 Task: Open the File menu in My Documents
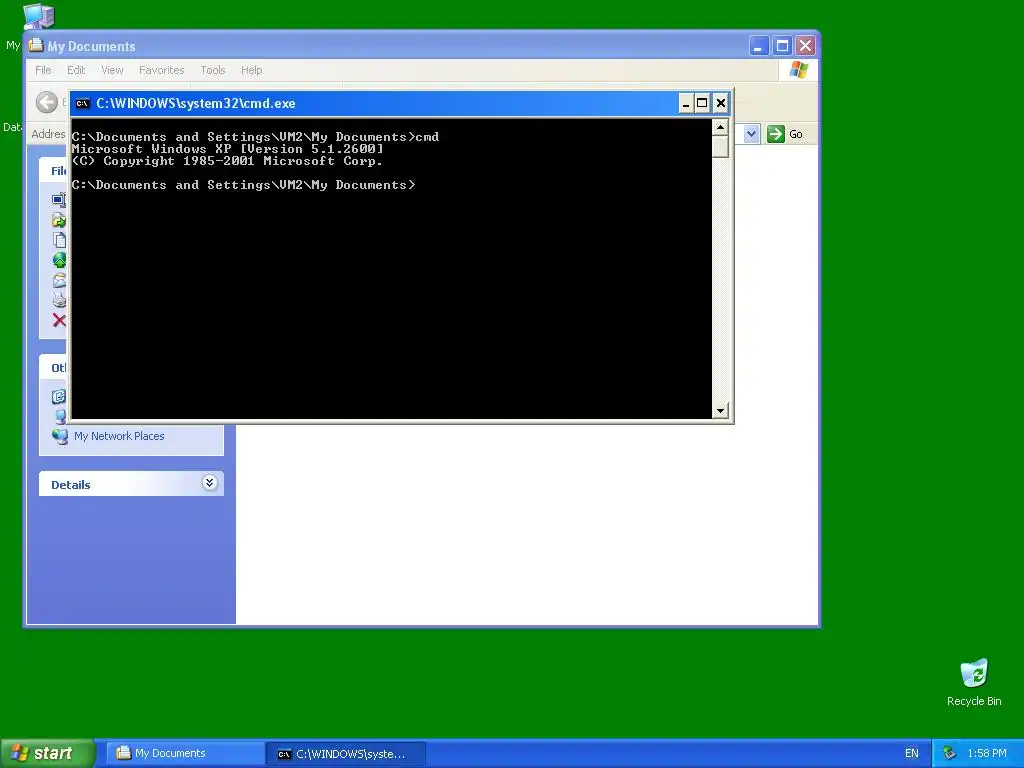[x=43, y=70]
